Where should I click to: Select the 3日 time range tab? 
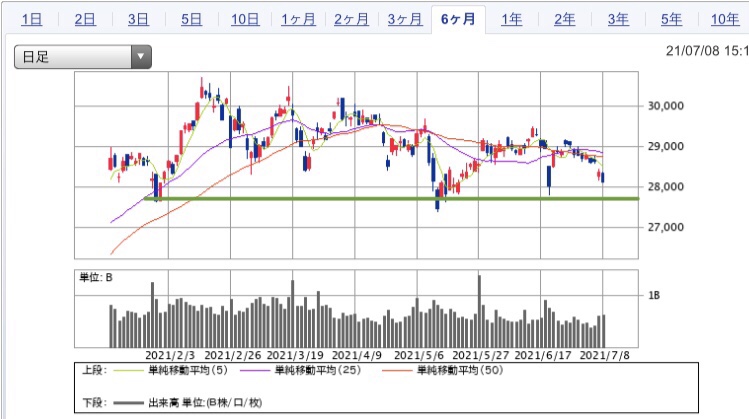pyautogui.click(x=139, y=19)
